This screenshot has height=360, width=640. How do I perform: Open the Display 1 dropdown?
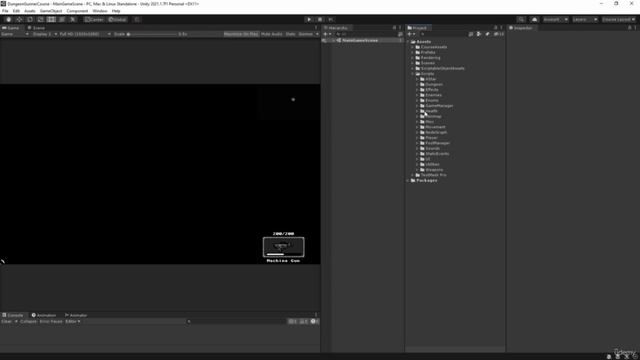tap(44, 34)
